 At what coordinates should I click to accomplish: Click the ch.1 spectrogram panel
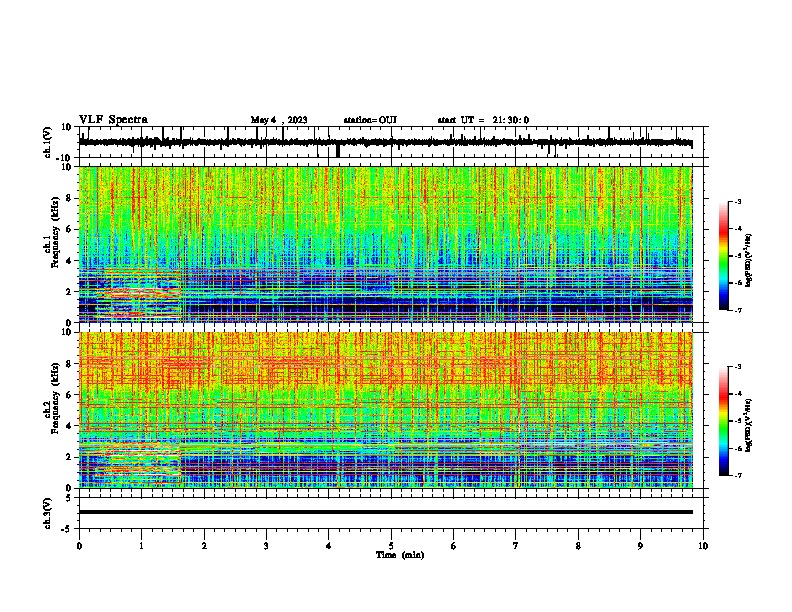pyautogui.click(x=386, y=244)
